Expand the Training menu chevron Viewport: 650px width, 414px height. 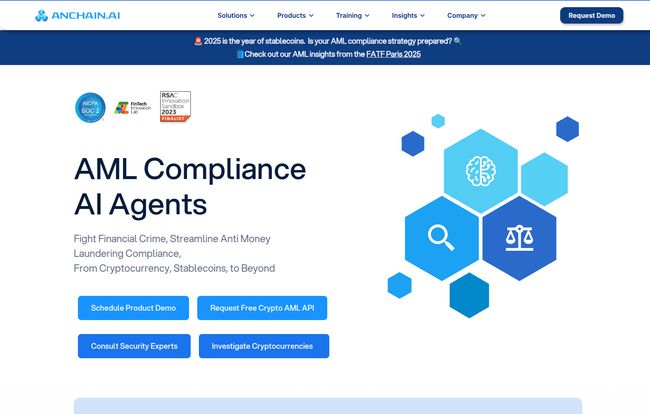[367, 16]
